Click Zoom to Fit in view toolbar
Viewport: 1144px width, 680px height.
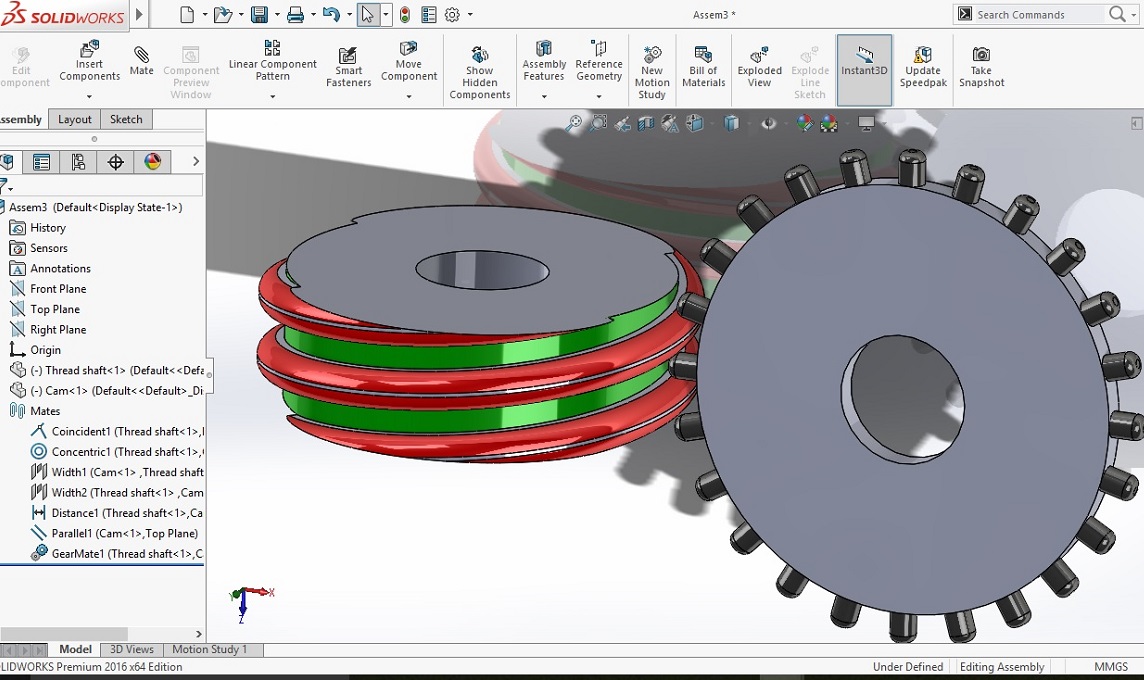(x=573, y=124)
